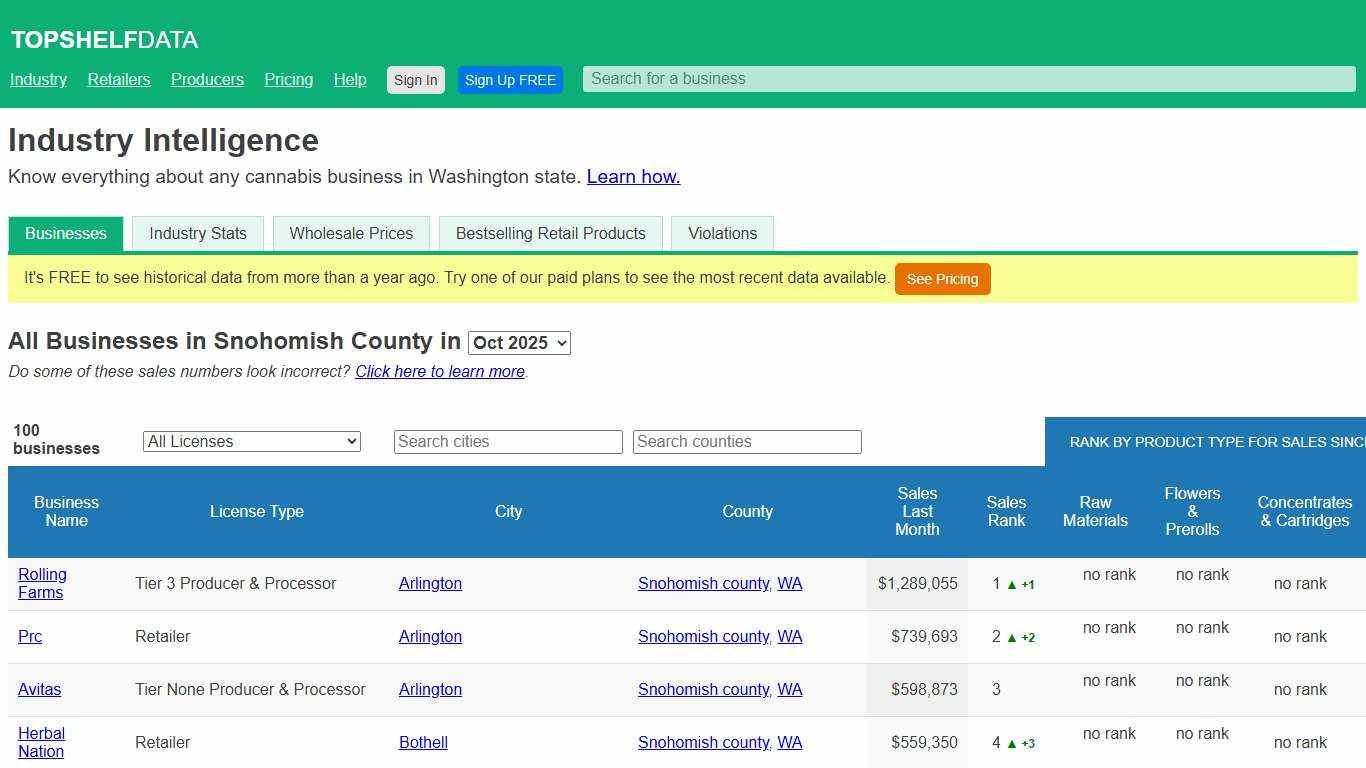Screen dimensions: 1366x768
Task: Click the See Pricing button
Action: [942, 279]
